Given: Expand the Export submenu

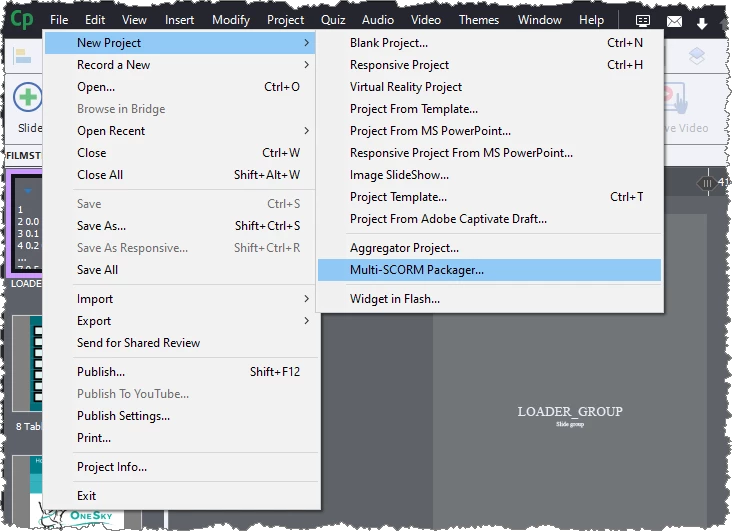Looking at the screenshot, I should tap(180, 320).
